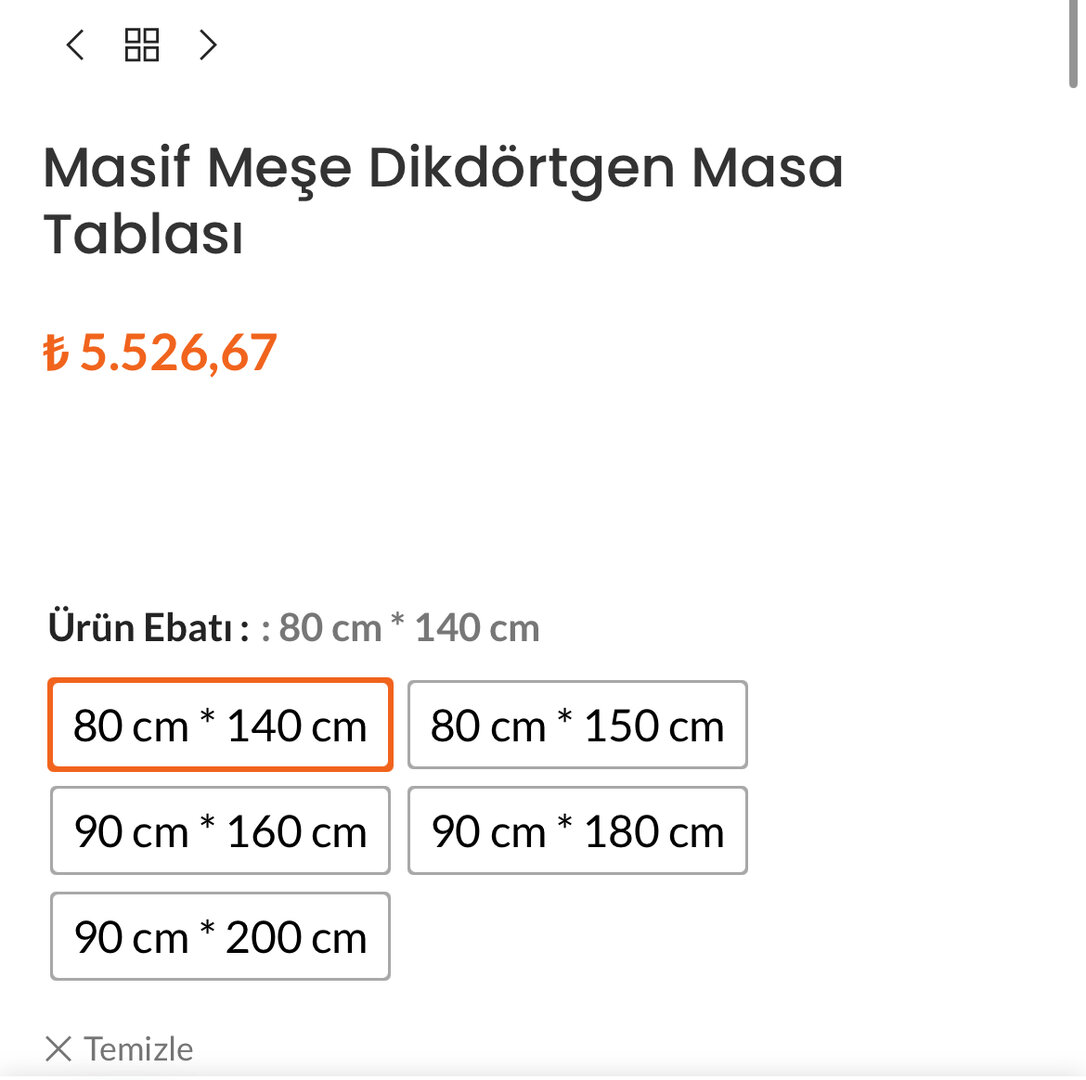Screen dimensions: 1086x1080
Task: Open the product grid view icon
Action: 142,45
